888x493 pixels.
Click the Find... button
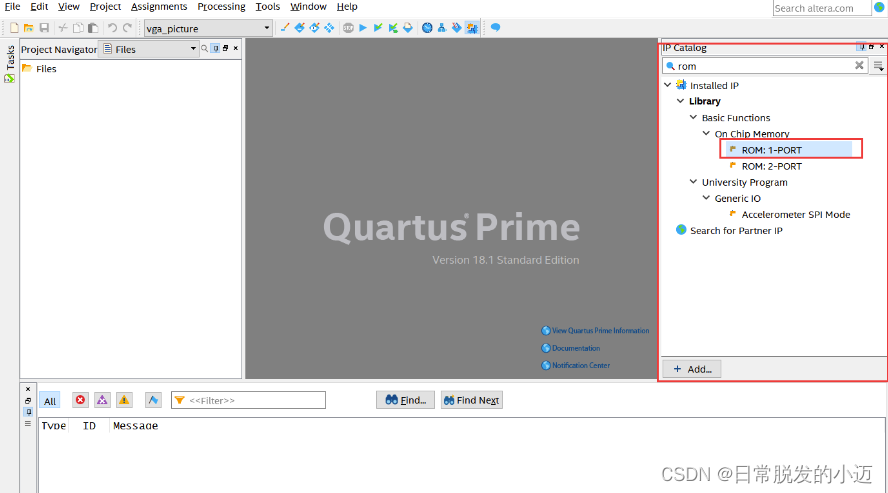click(405, 400)
